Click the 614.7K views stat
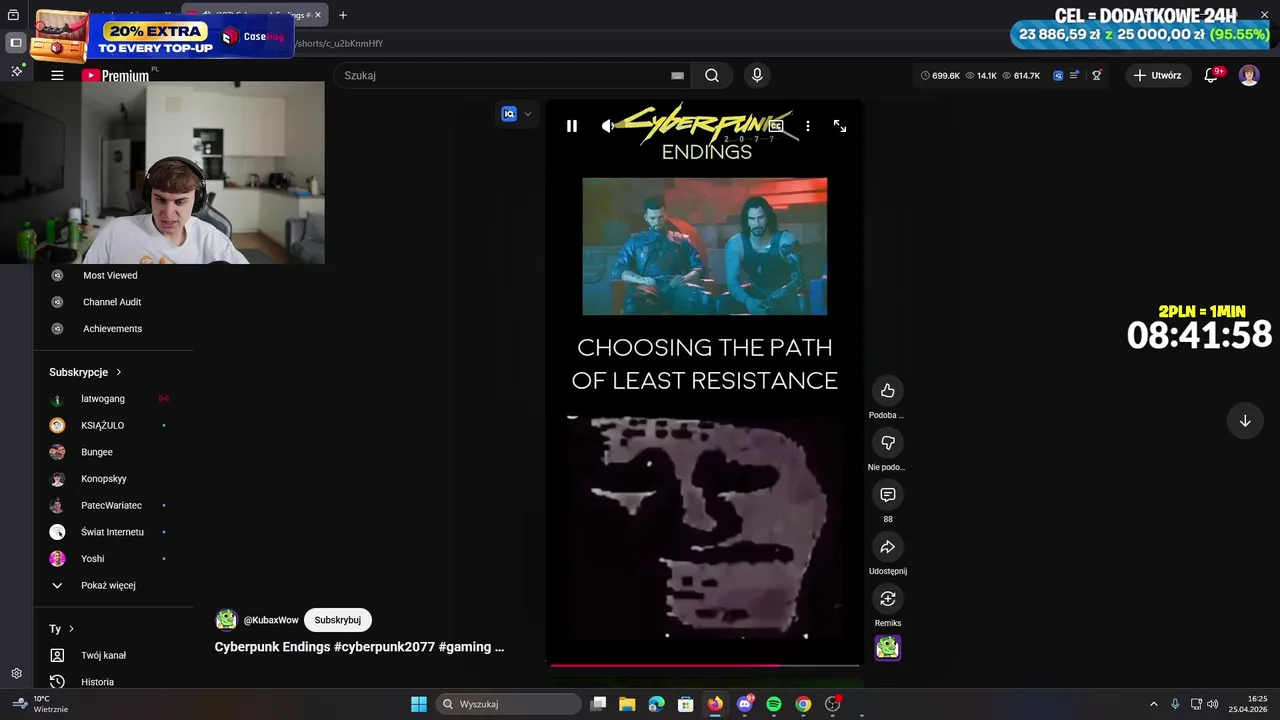 point(1020,75)
